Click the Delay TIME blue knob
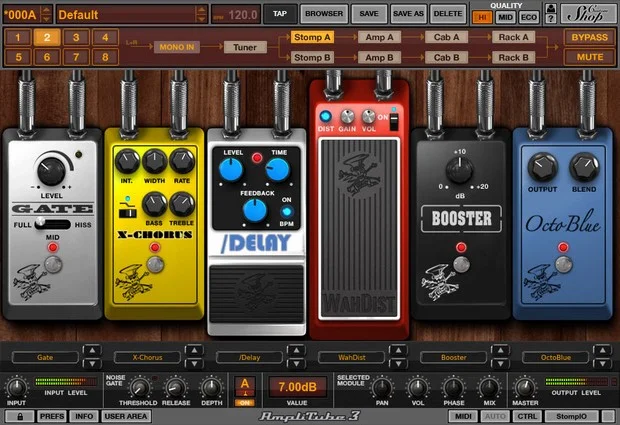620x425 pixels. (x=278, y=170)
